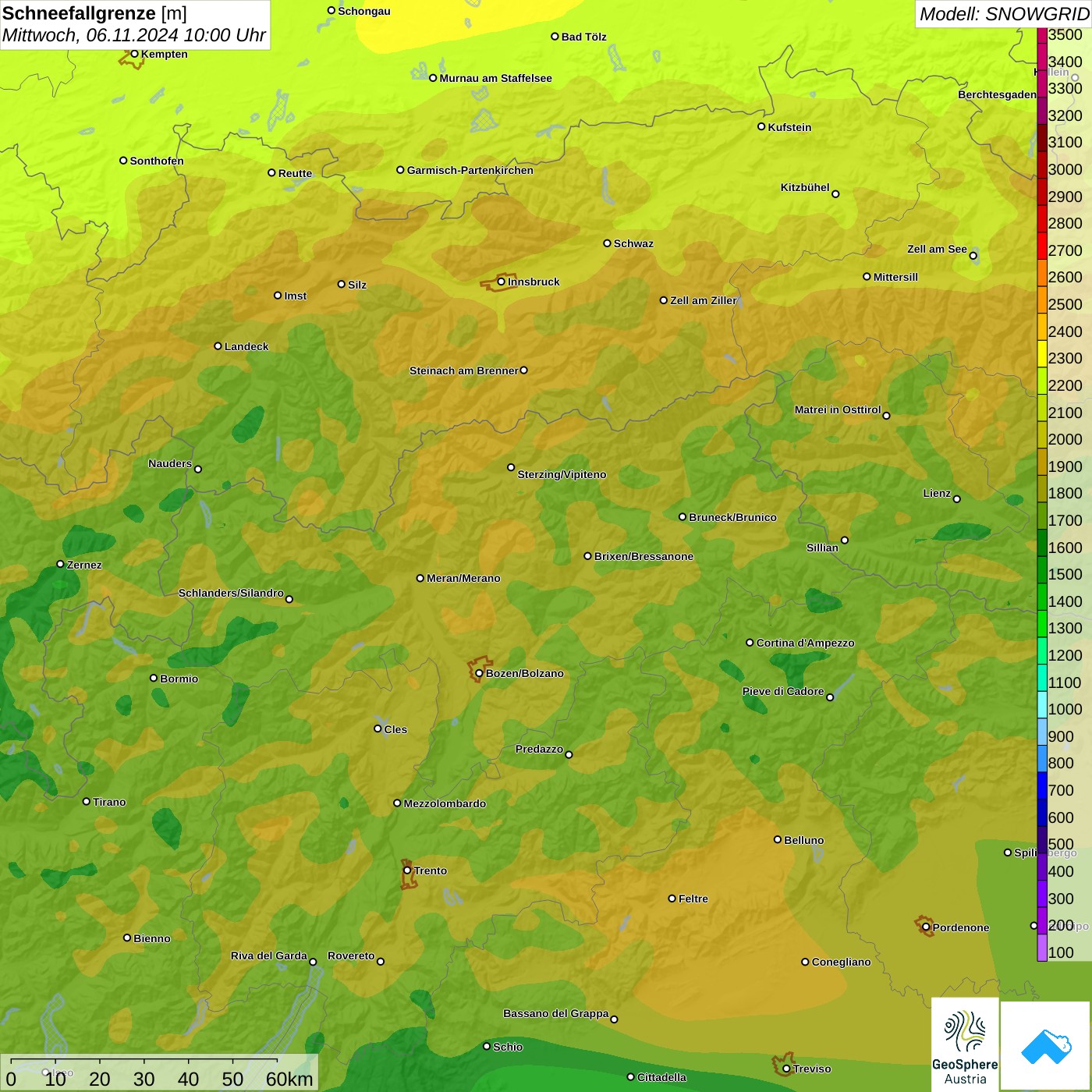Click the legend value "3500"
Screen dimensions: 1092x1092
point(1065,34)
